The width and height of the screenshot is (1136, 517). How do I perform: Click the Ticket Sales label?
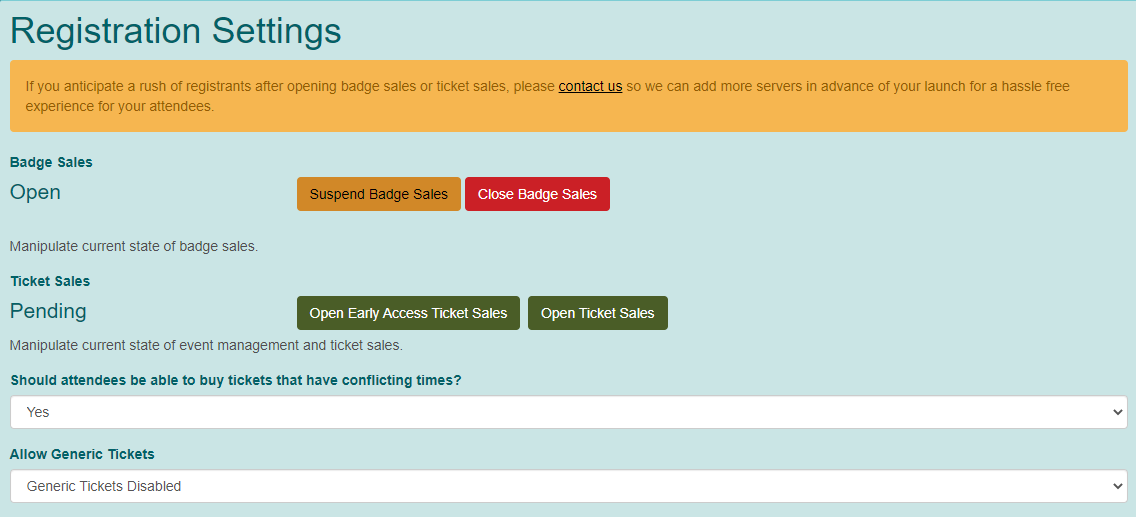pyautogui.click(x=50, y=281)
